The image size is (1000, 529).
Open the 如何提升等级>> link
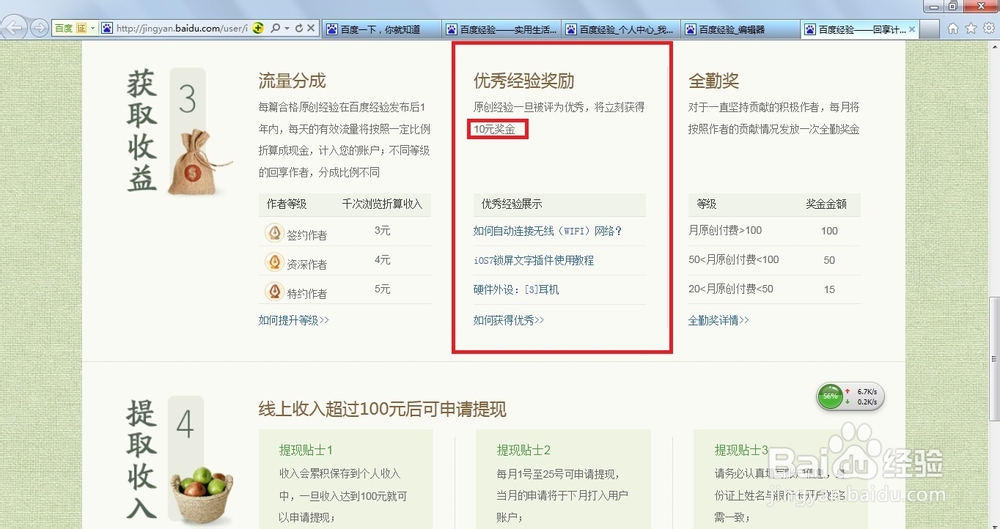(293, 320)
